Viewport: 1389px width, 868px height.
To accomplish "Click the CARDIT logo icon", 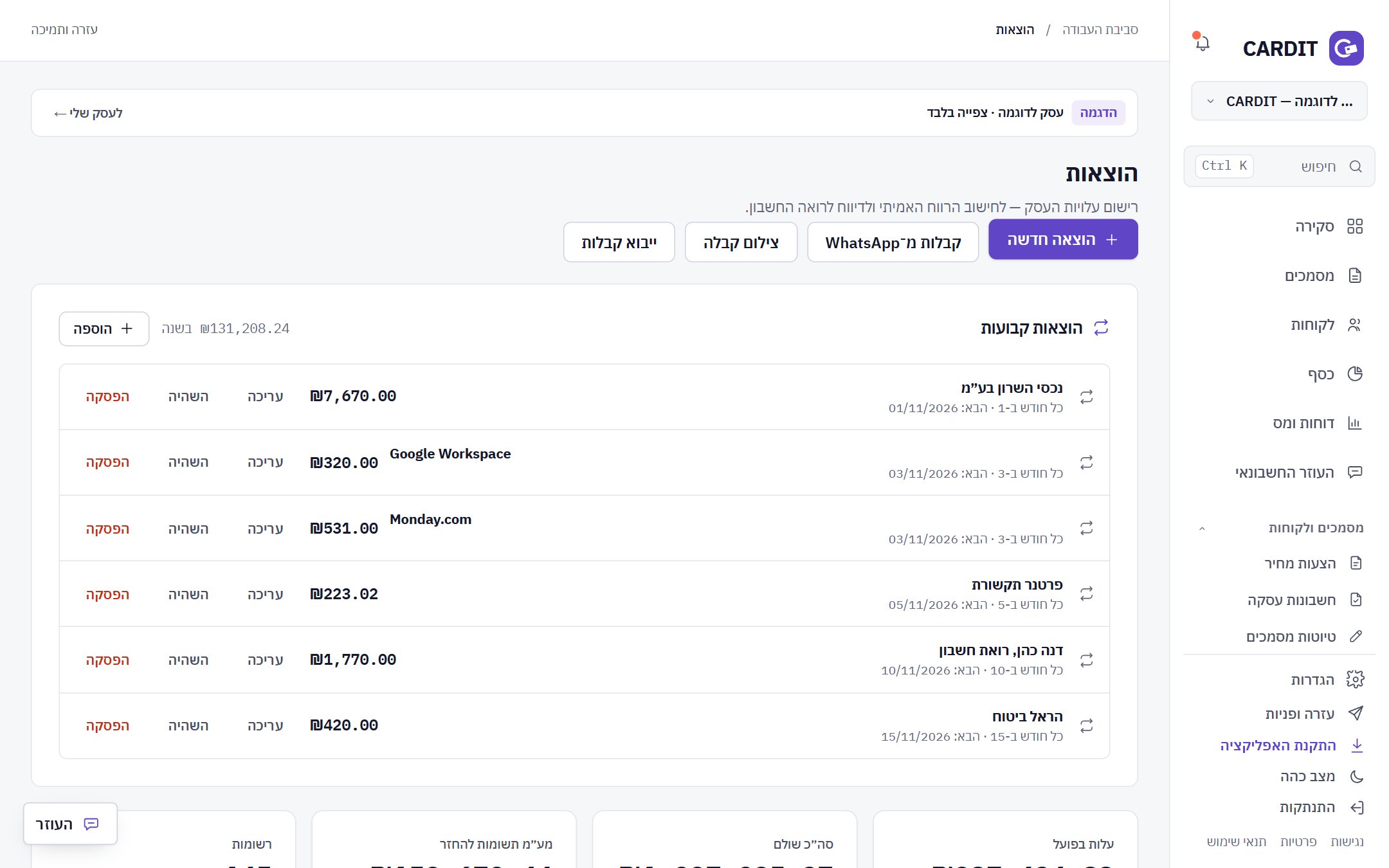I will [x=1346, y=48].
